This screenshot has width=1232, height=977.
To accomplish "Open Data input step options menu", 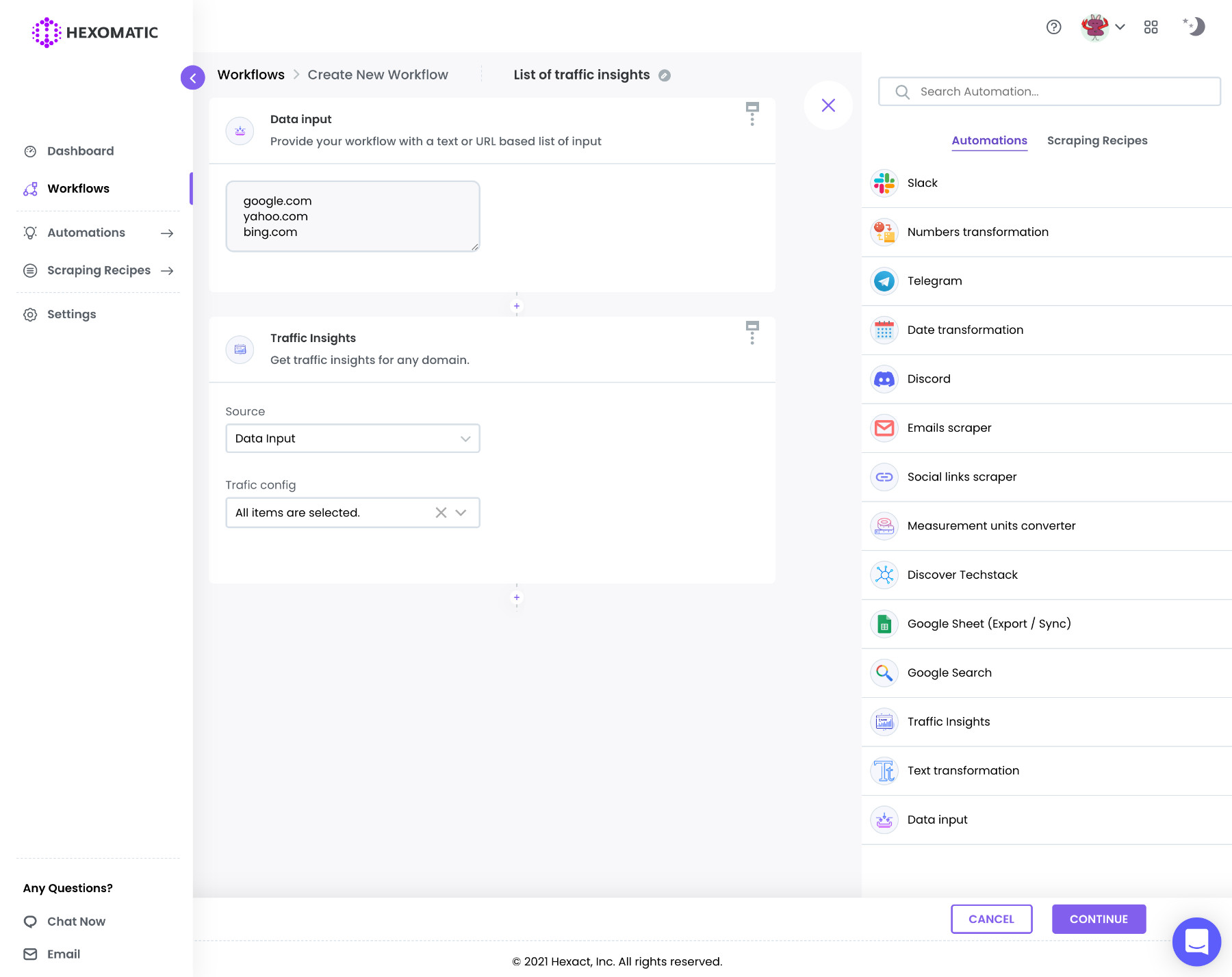I will pyautogui.click(x=752, y=114).
